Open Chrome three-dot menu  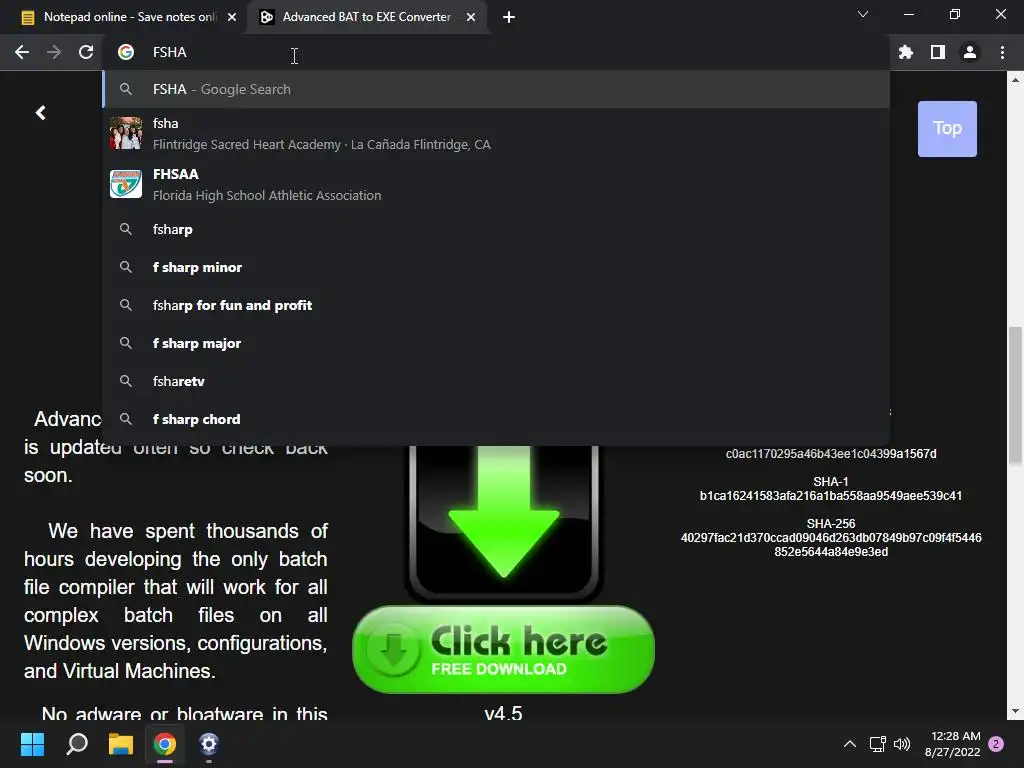pyautogui.click(x=1002, y=52)
